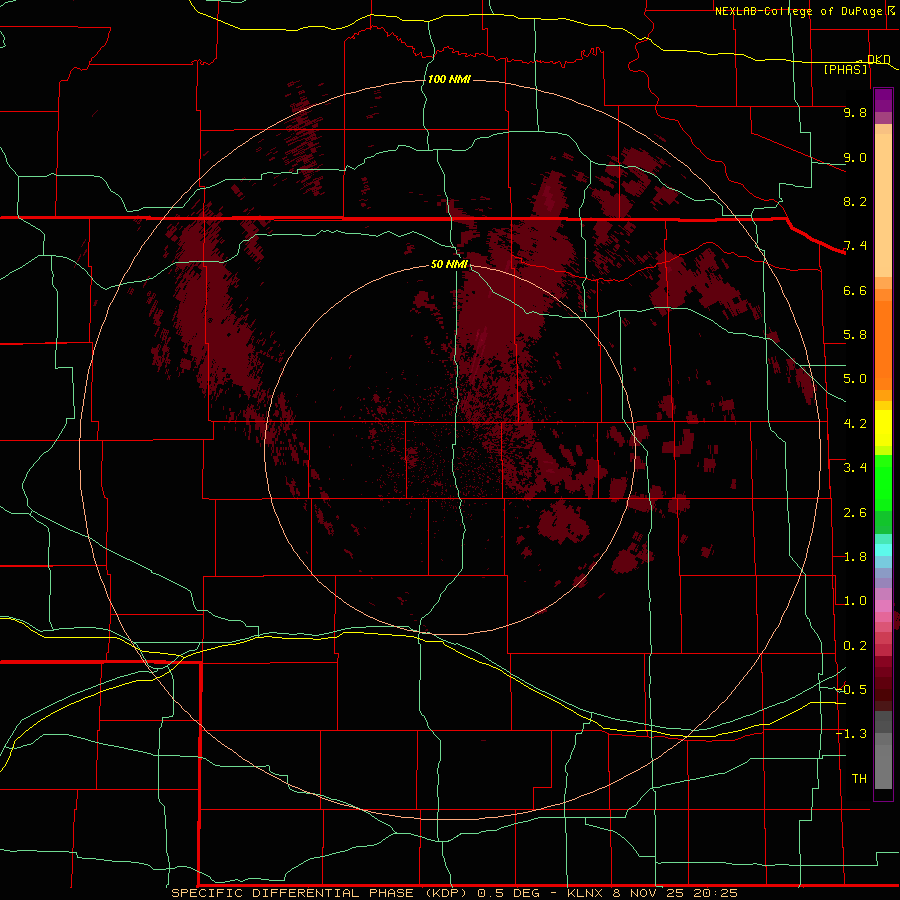Click the 7.4 legend value
Image resolution: width=900 pixels, height=900 pixels.
pyautogui.click(x=855, y=246)
